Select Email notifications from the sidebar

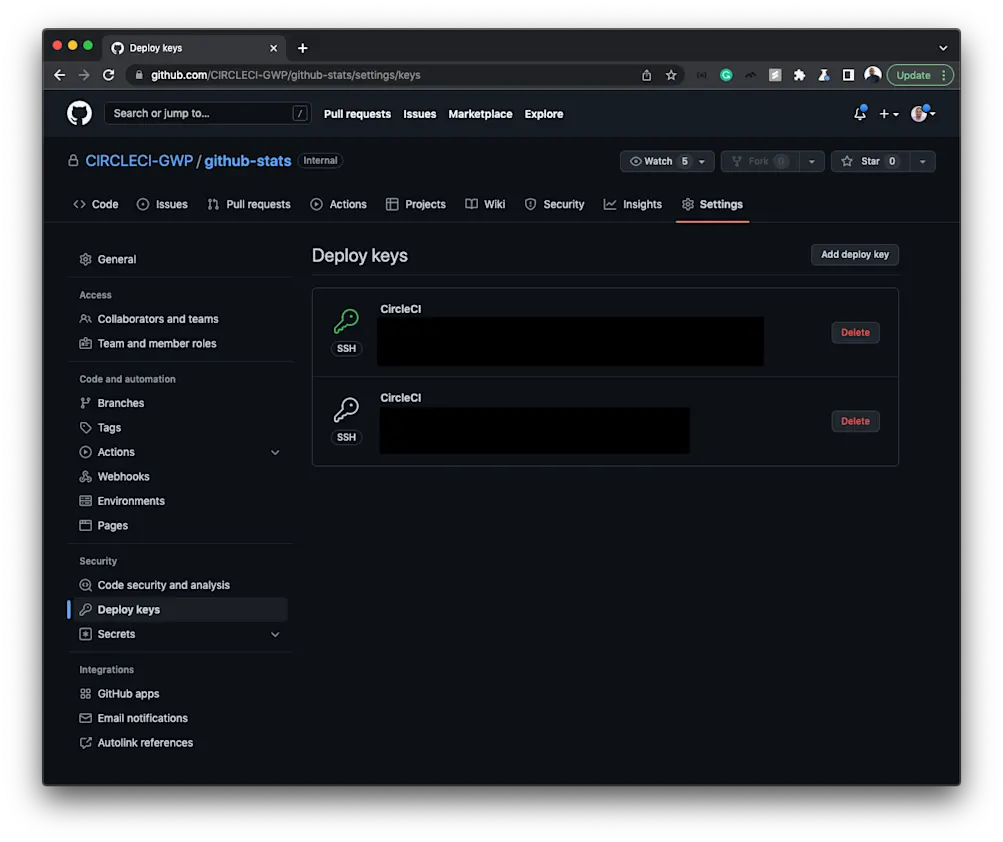[x=142, y=718]
